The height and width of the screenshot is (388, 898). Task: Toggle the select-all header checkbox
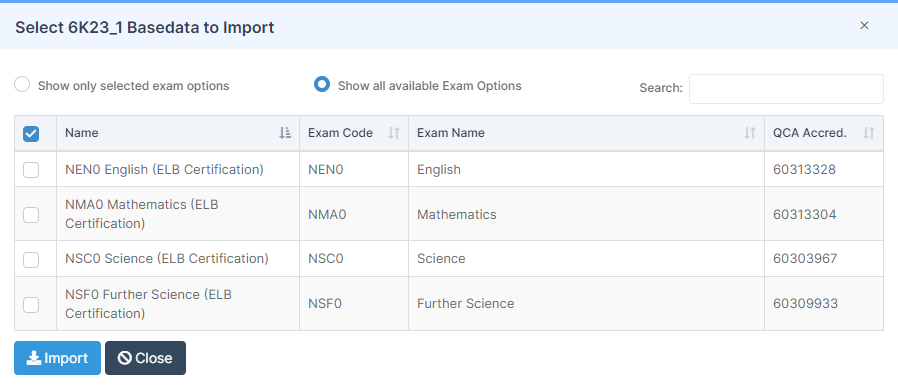[31, 134]
